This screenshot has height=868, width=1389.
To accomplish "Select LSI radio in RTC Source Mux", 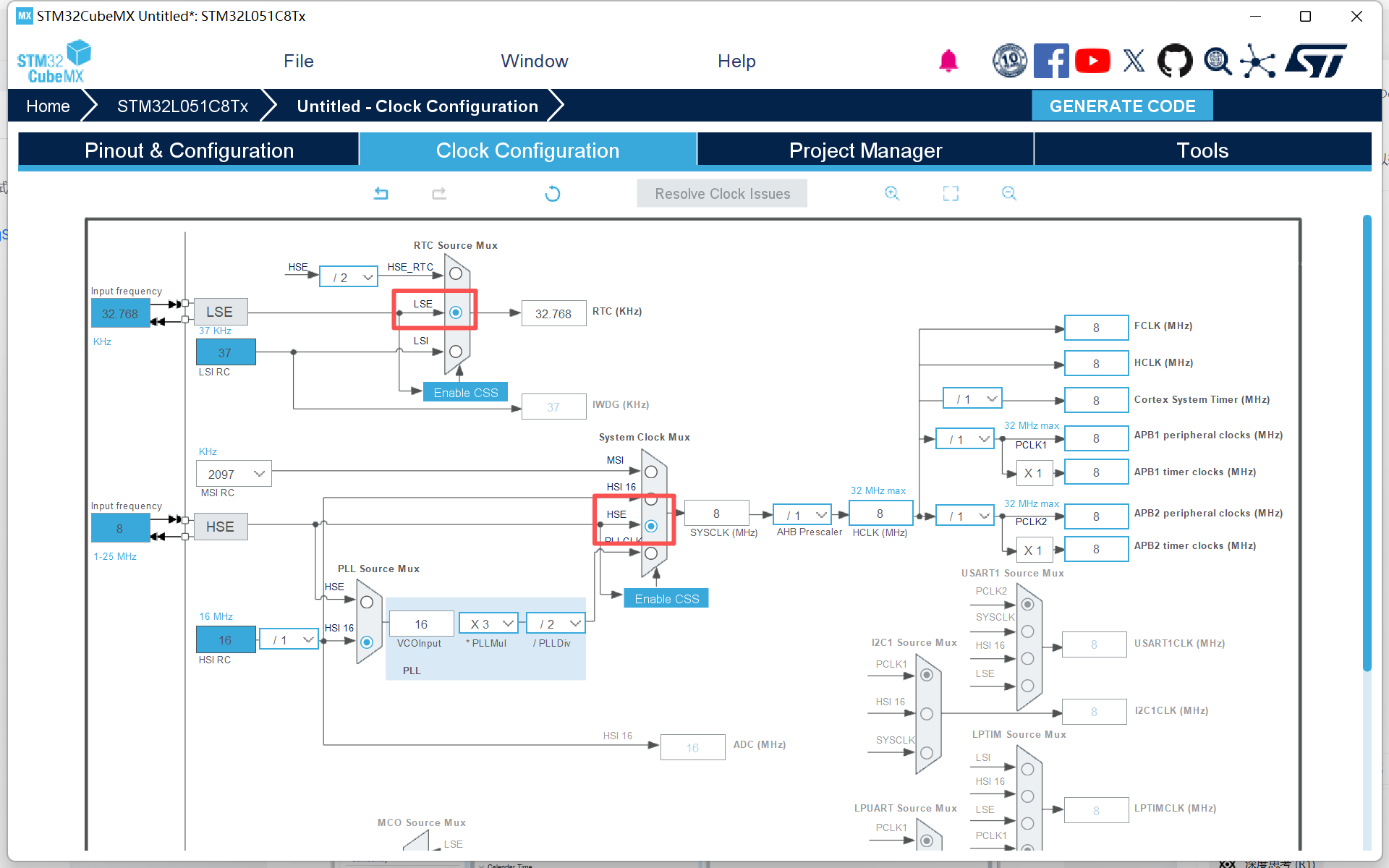I will tap(456, 352).
